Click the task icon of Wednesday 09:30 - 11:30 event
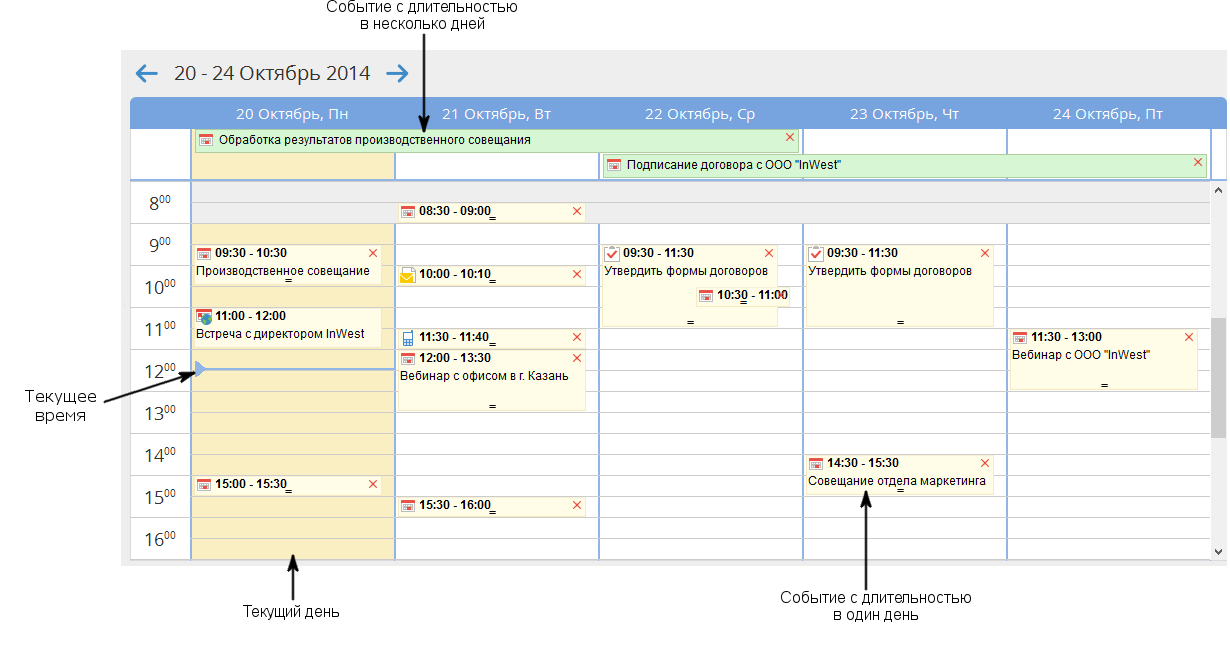The height and width of the screenshot is (650, 1230). tap(613, 254)
